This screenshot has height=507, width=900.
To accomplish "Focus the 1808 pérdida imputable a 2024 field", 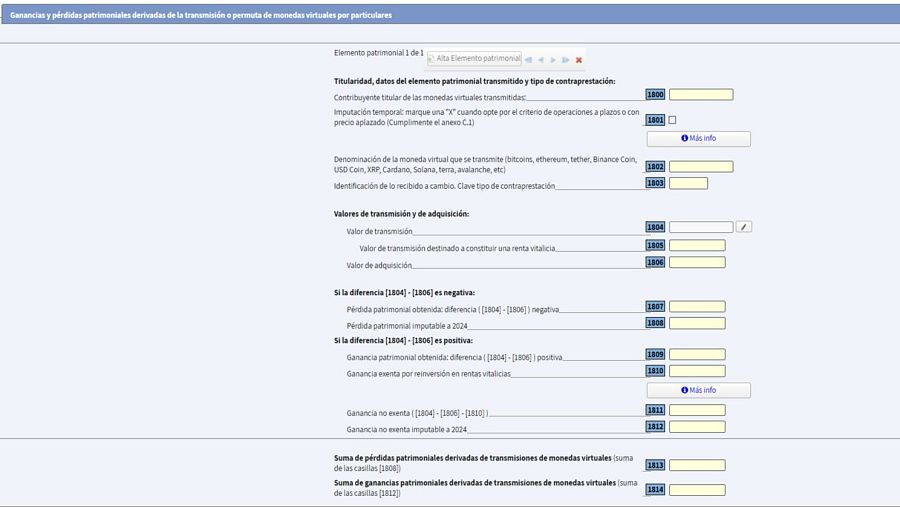I will coord(697,323).
